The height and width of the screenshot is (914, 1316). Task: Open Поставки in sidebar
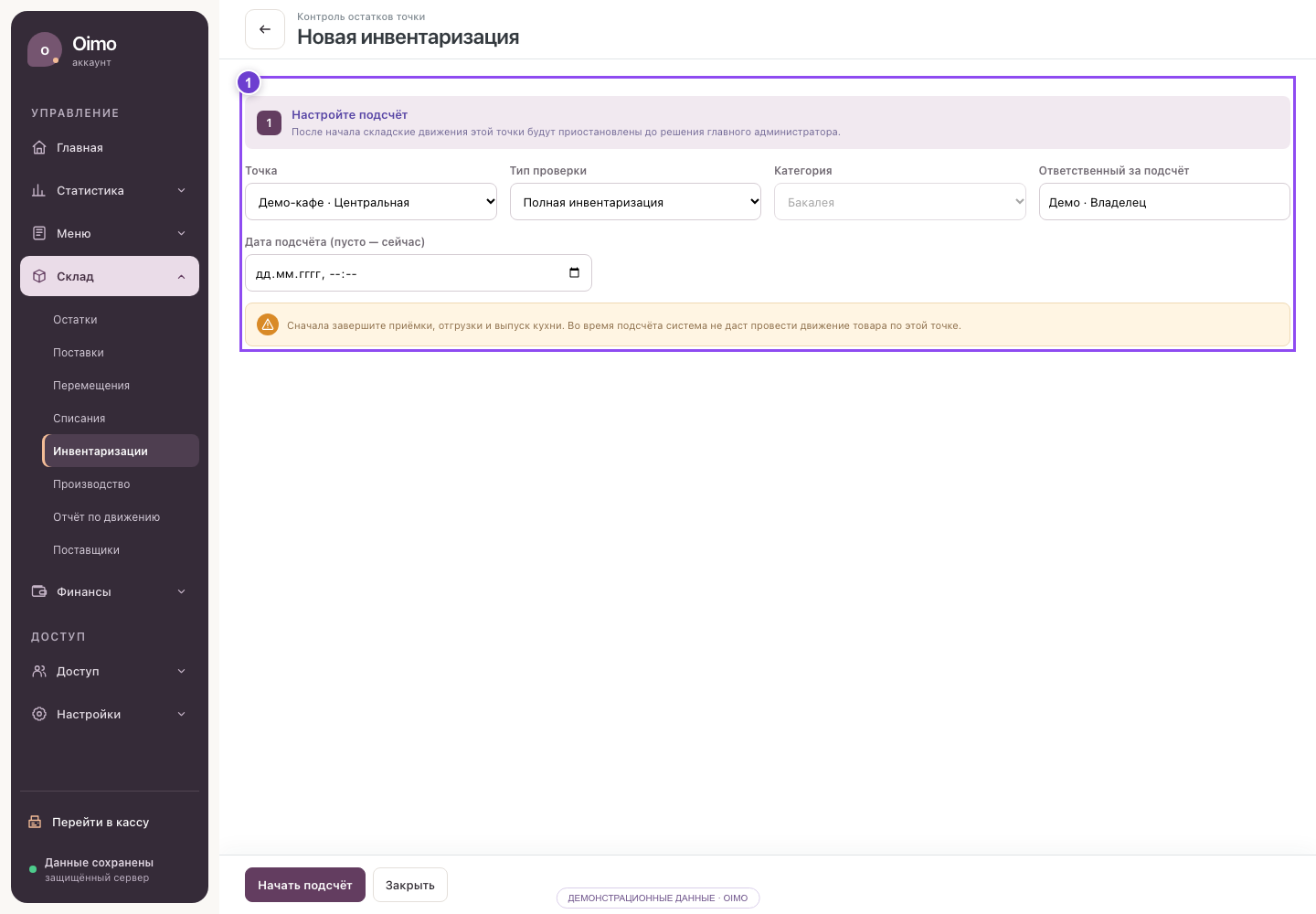click(x=121, y=353)
